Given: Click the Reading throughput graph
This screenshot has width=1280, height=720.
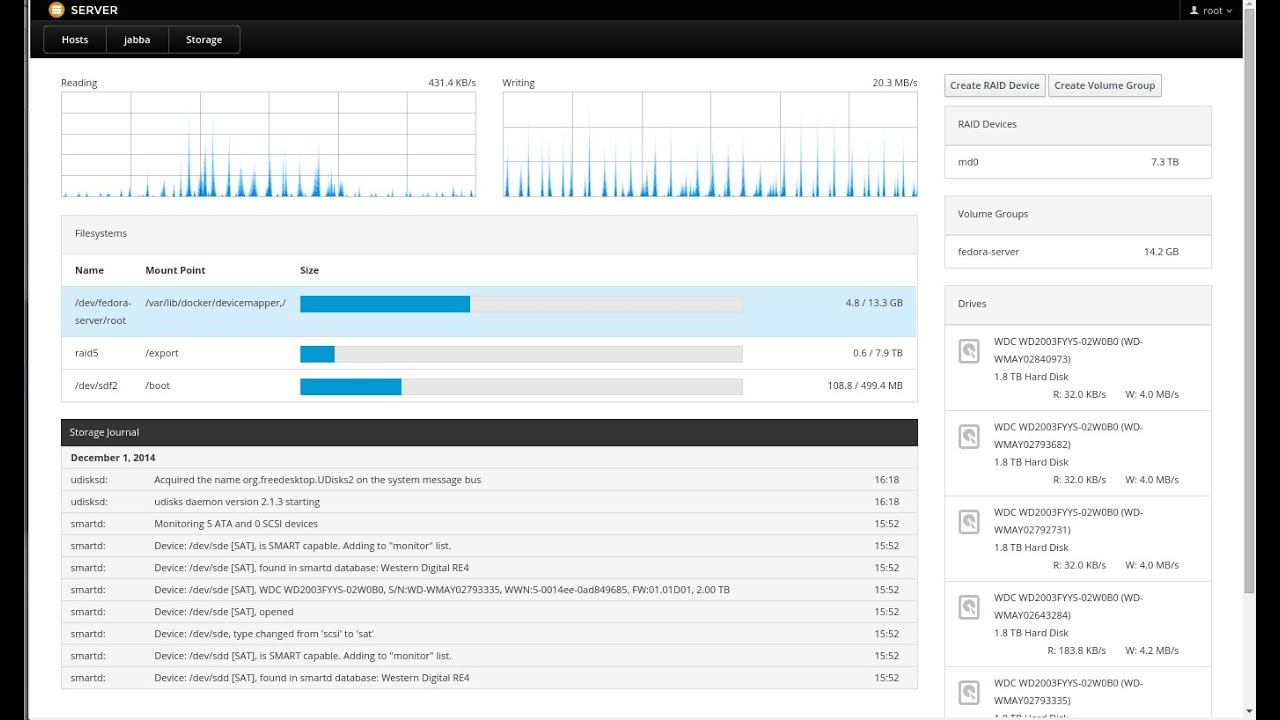Looking at the screenshot, I should click(x=268, y=145).
